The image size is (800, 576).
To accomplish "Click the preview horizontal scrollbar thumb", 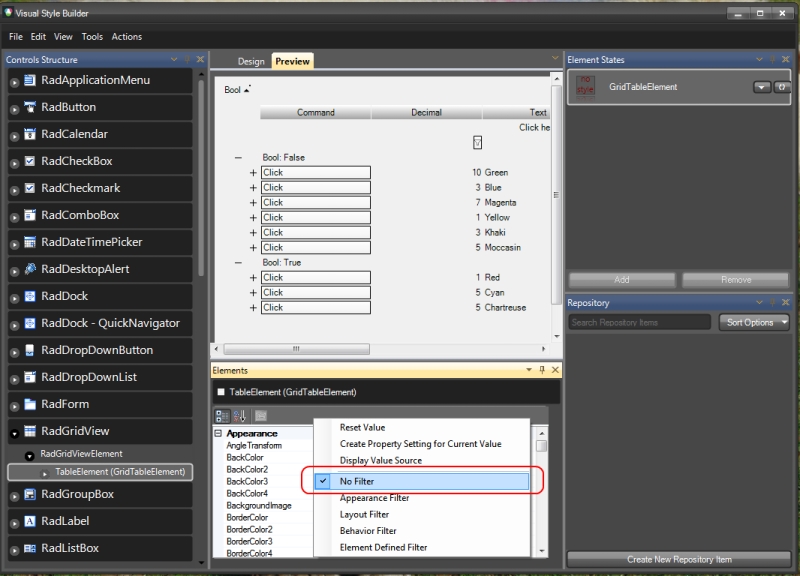I will pos(296,349).
